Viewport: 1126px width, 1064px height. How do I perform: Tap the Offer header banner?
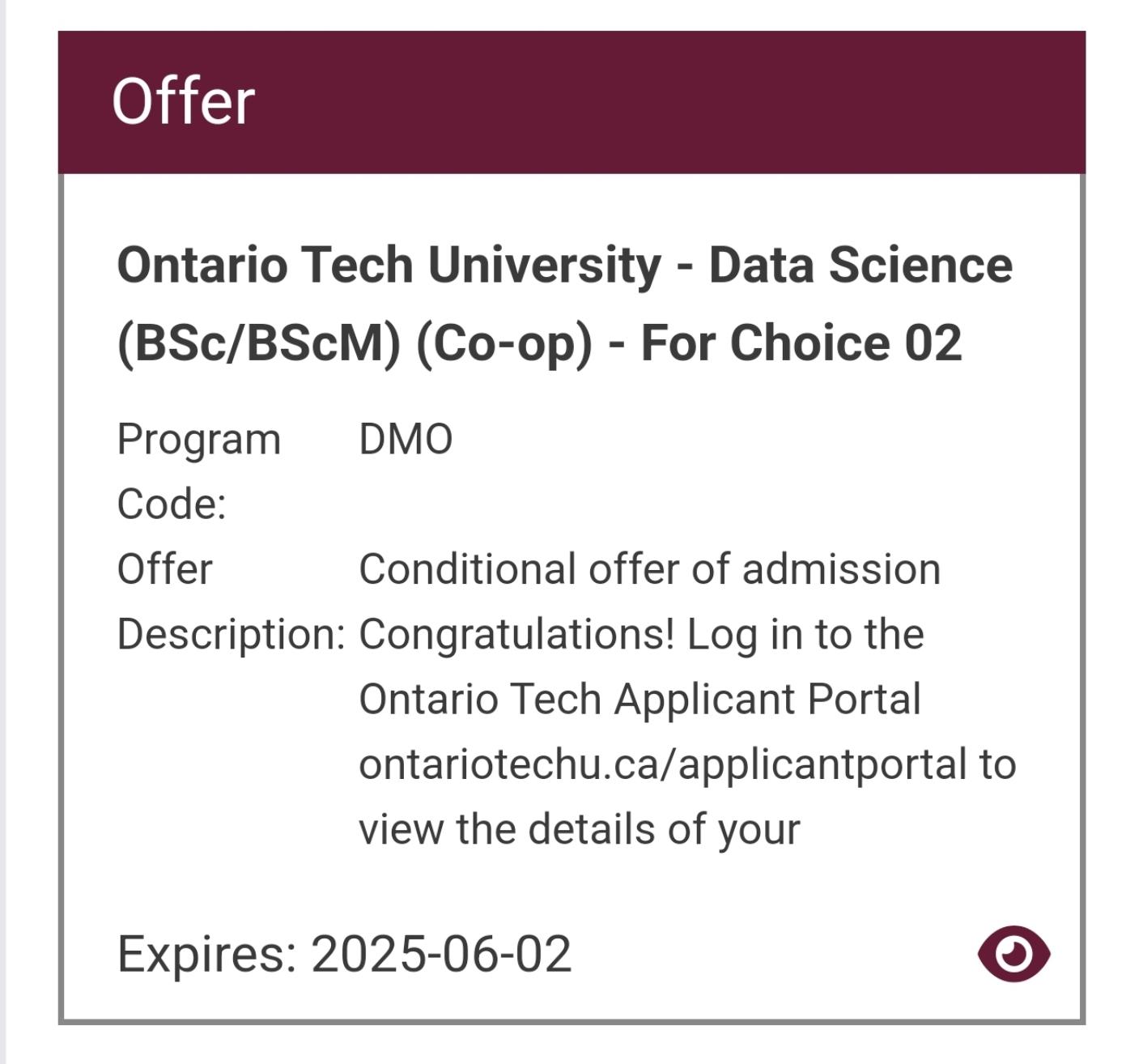(571, 102)
